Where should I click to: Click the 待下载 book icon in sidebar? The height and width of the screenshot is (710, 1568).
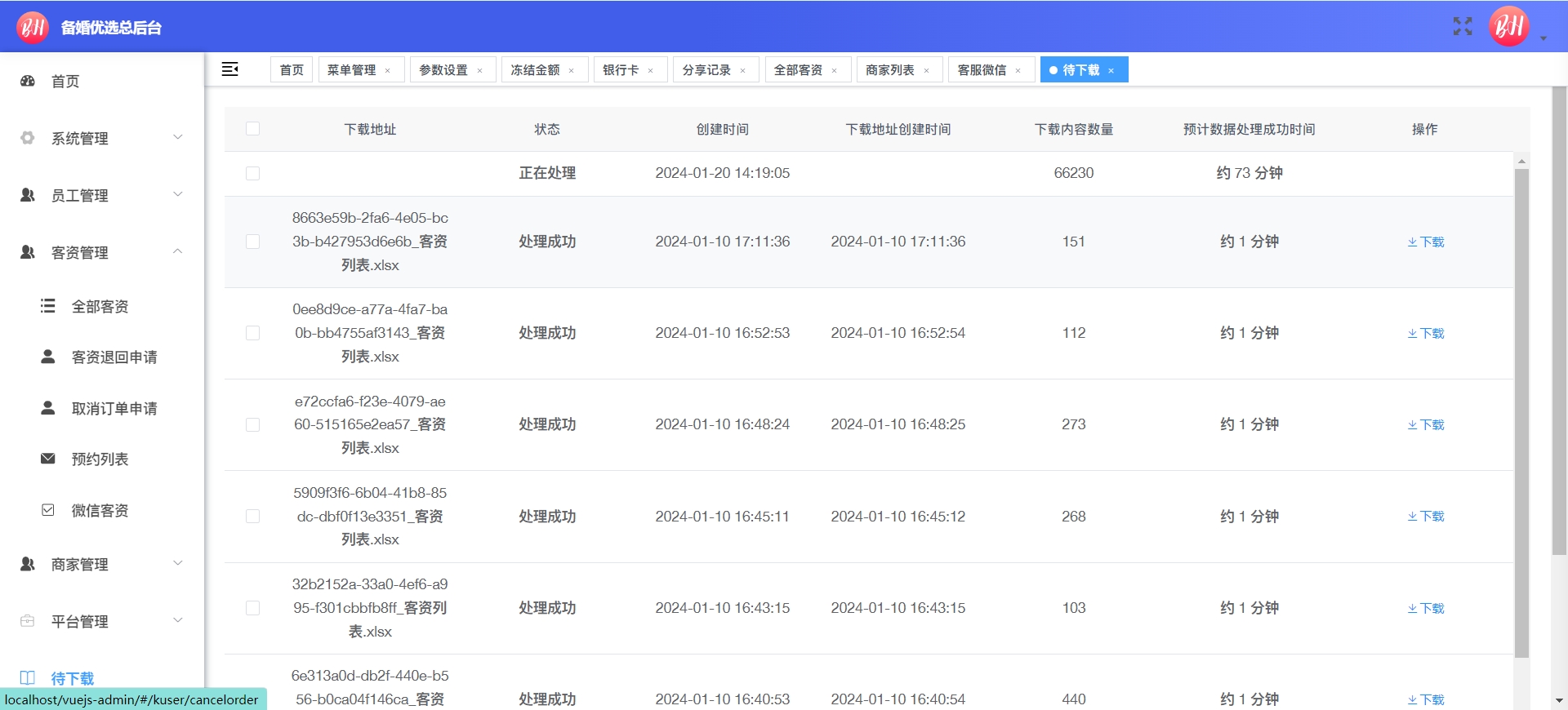(28, 678)
